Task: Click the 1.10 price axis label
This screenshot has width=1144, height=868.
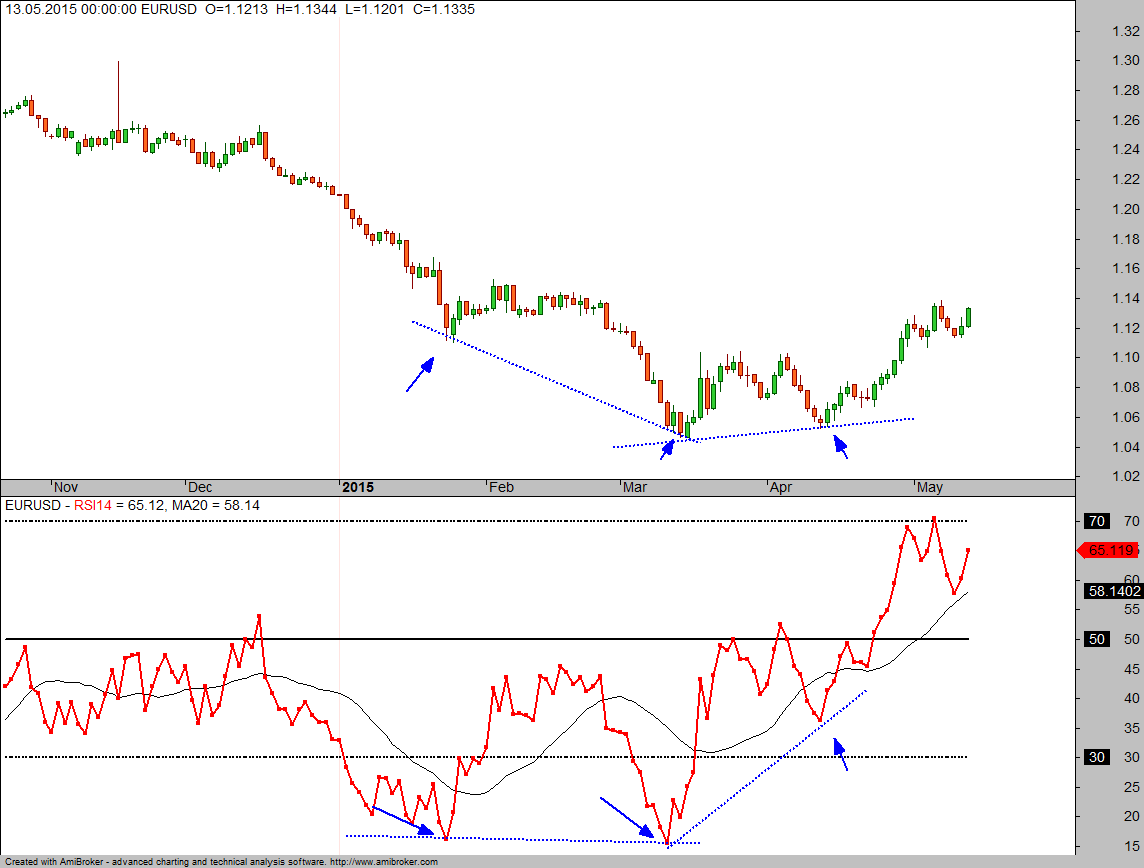Action: 1126,357
